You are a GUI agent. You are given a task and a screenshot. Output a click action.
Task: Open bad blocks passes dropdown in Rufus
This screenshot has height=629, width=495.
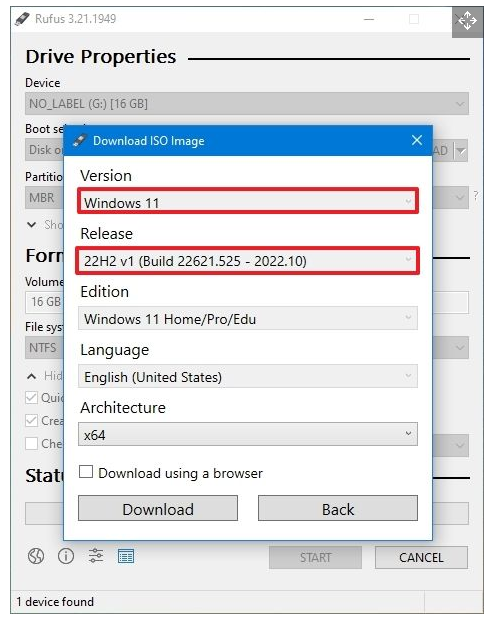451,445
